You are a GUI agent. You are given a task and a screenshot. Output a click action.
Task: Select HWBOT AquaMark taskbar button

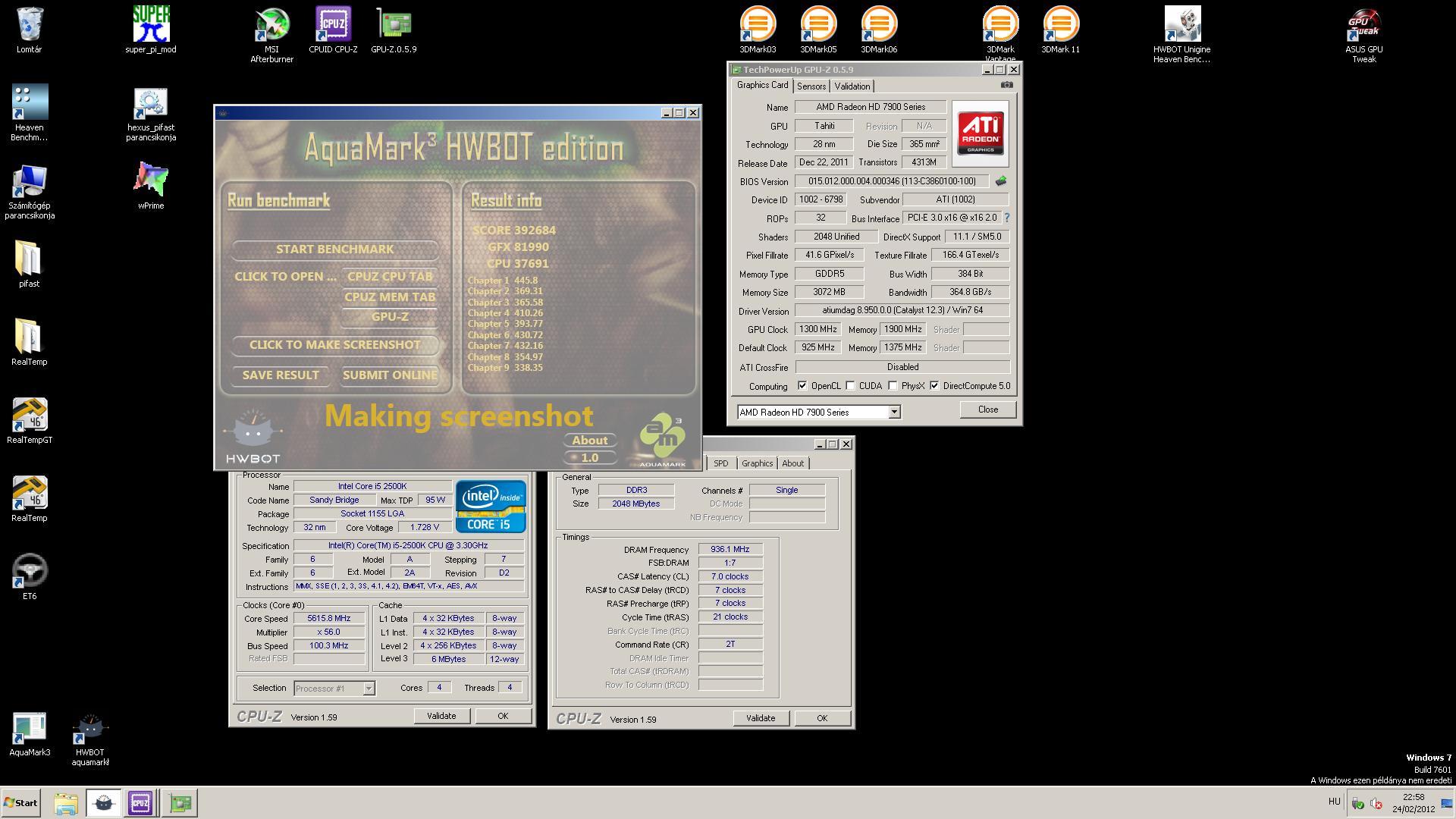pos(103,803)
